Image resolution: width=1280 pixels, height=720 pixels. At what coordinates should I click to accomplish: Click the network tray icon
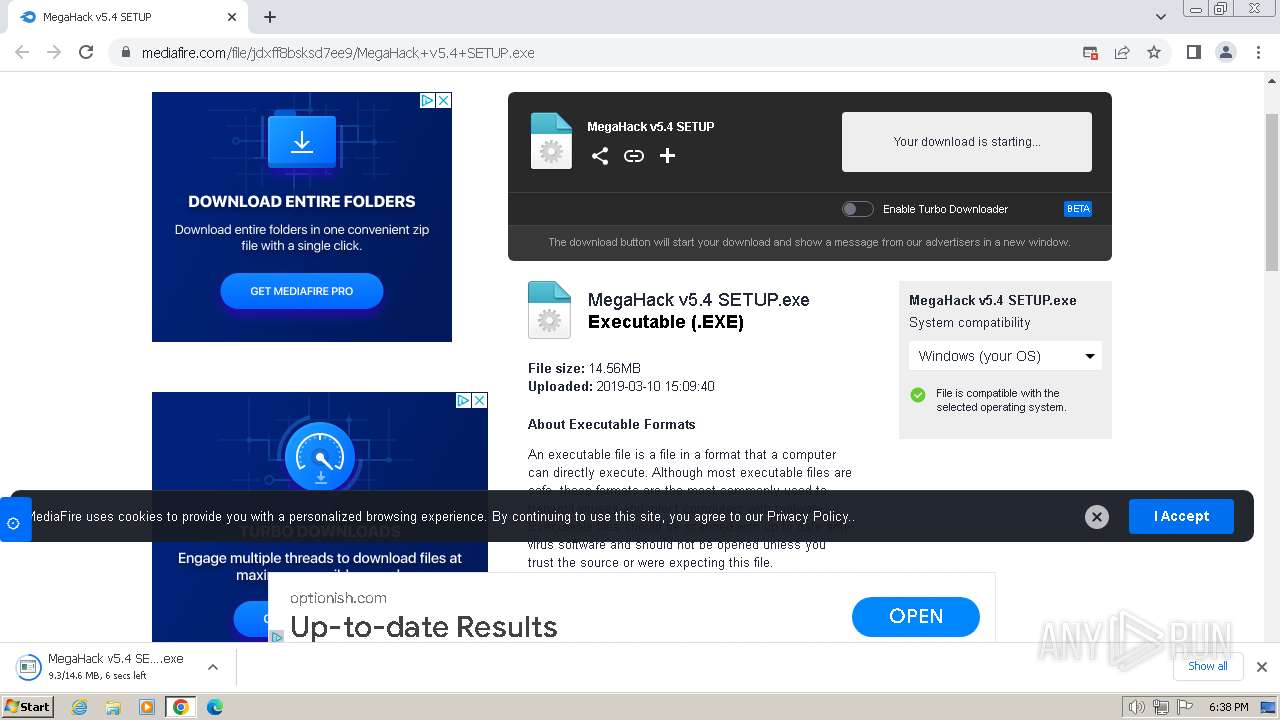pos(1160,707)
